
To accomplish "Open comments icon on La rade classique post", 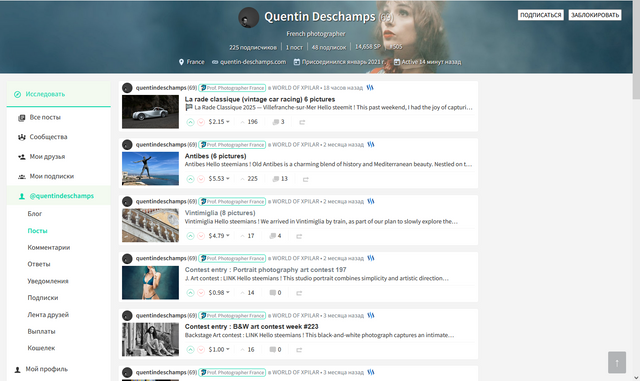I will [x=276, y=122].
